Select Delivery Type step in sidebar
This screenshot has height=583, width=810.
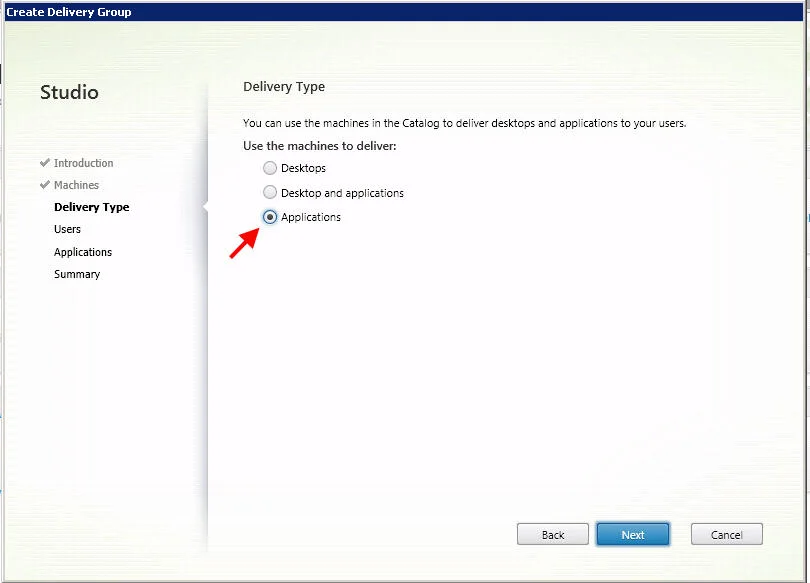[x=91, y=207]
